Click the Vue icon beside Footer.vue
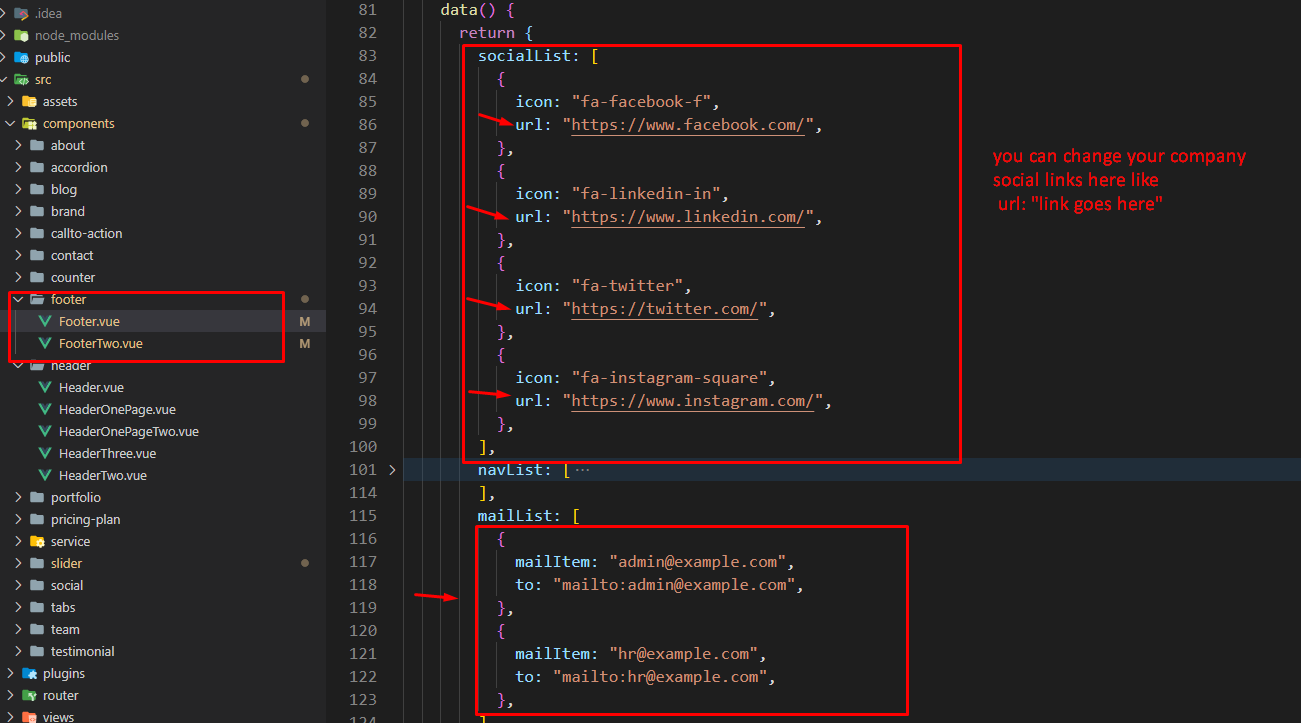The width and height of the screenshot is (1301, 723). point(44,321)
